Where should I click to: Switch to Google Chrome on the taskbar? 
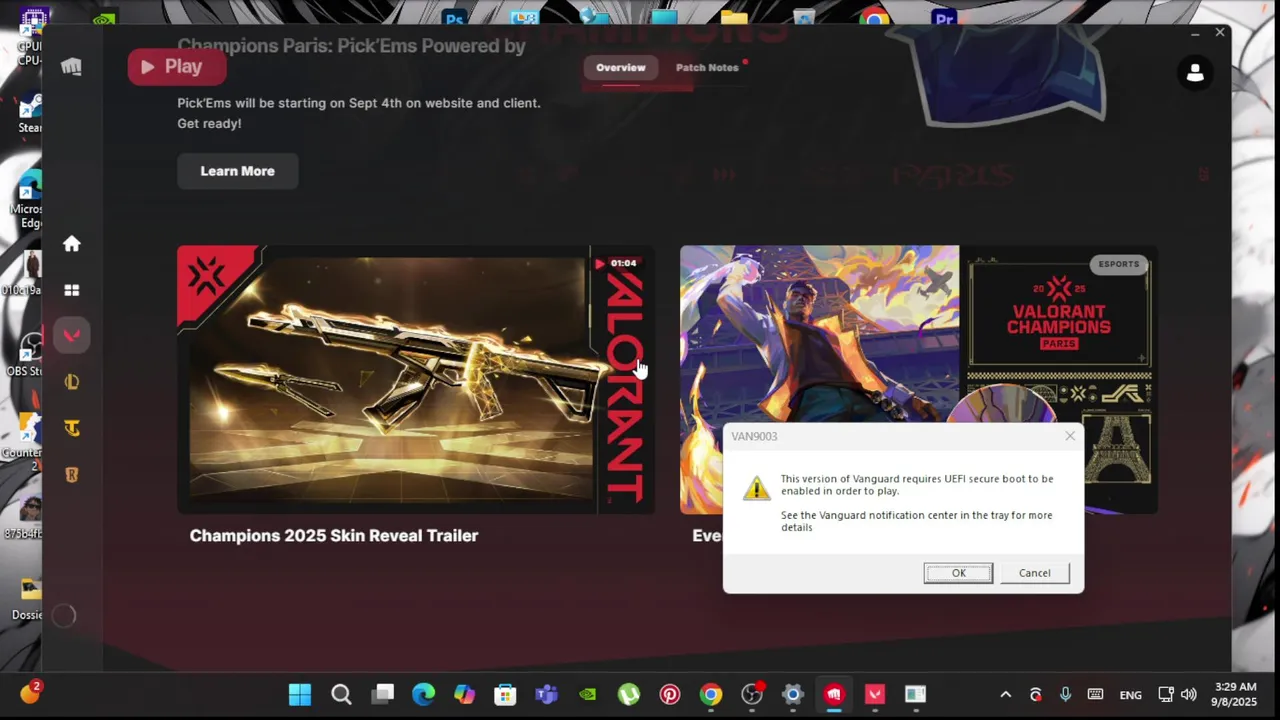coord(711,694)
